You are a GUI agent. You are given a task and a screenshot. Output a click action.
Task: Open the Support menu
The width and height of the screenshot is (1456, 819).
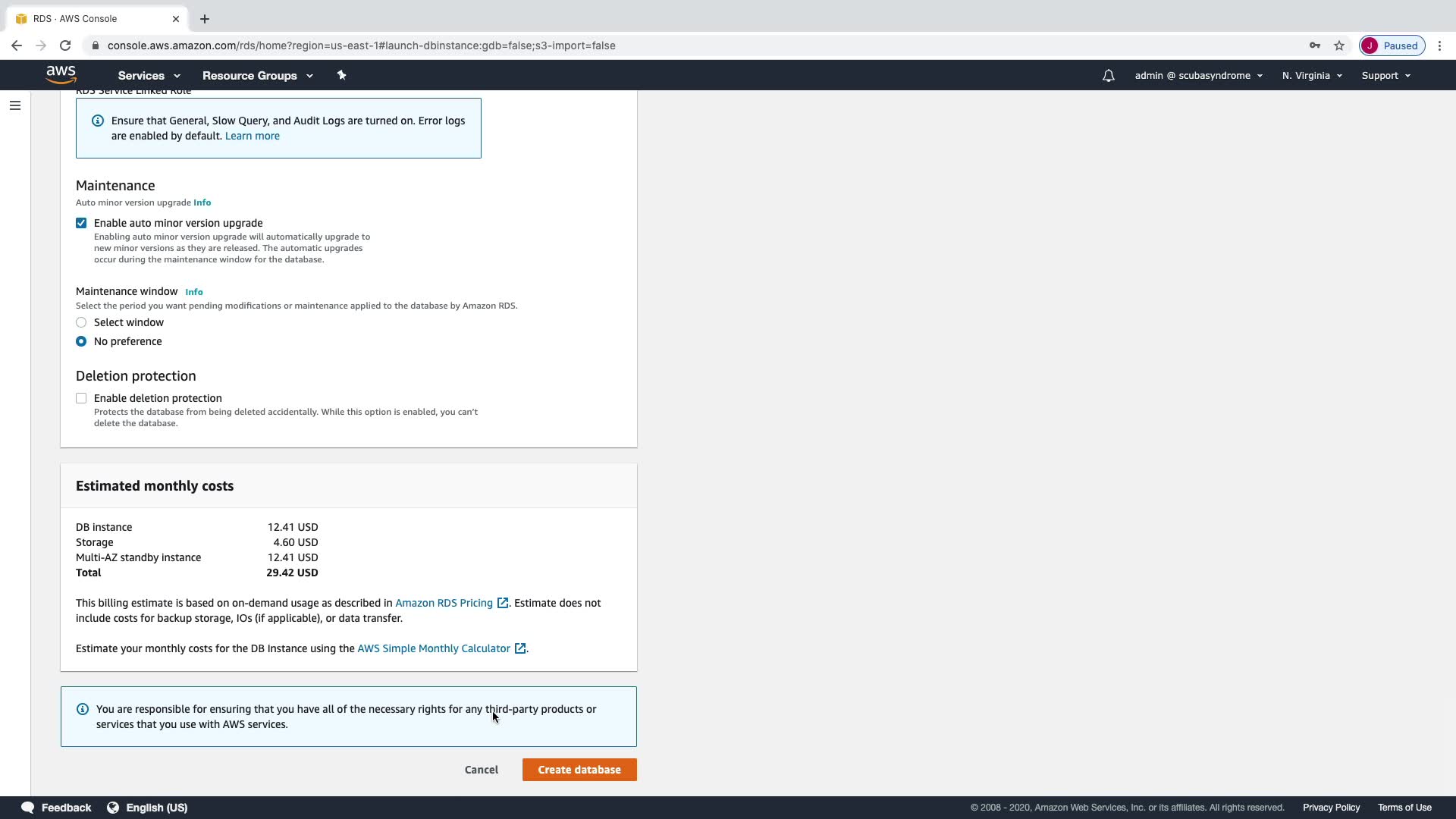coord(1385,76)
